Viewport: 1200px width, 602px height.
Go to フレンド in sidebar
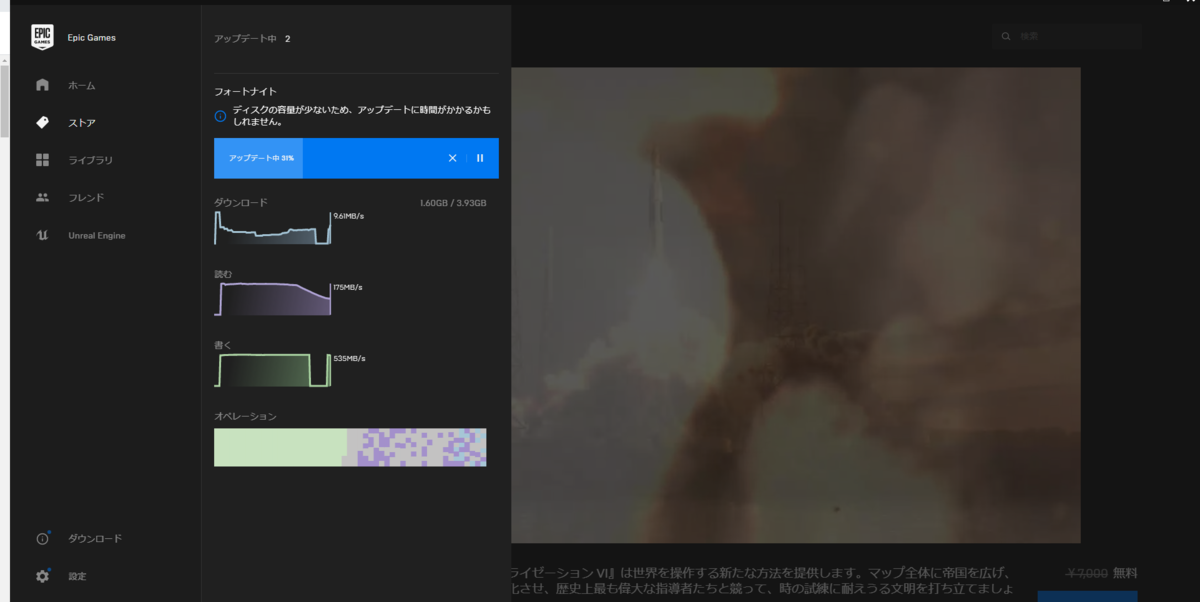(x=86, y=198)
